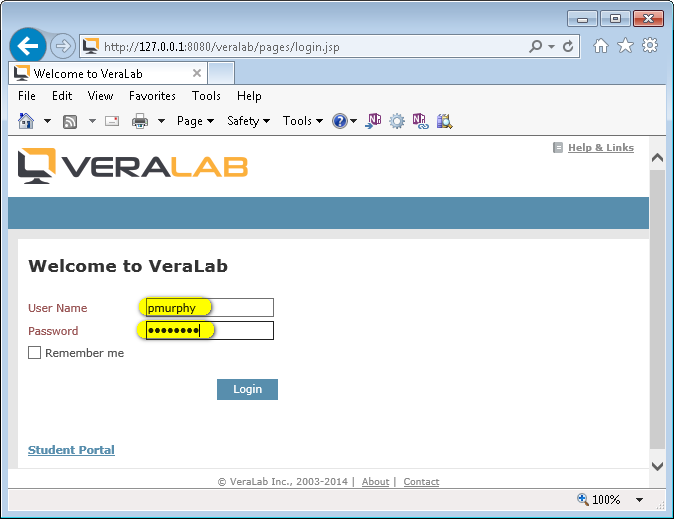This screenshot has width=674, height=519.
Task: Click the RSS feeds icon
Action: (70, 122)
